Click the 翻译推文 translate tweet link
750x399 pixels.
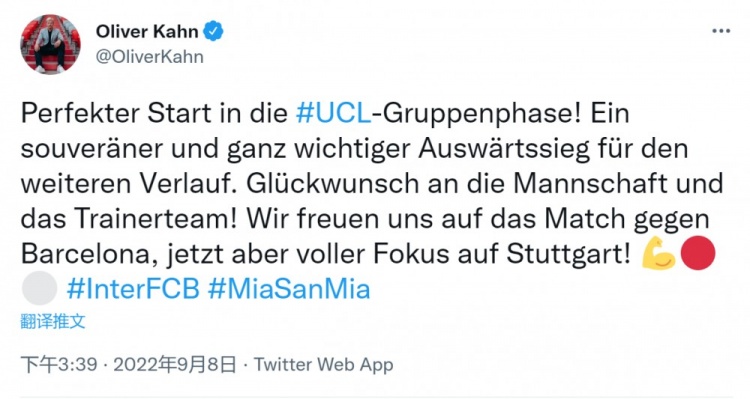coord(53,321)
